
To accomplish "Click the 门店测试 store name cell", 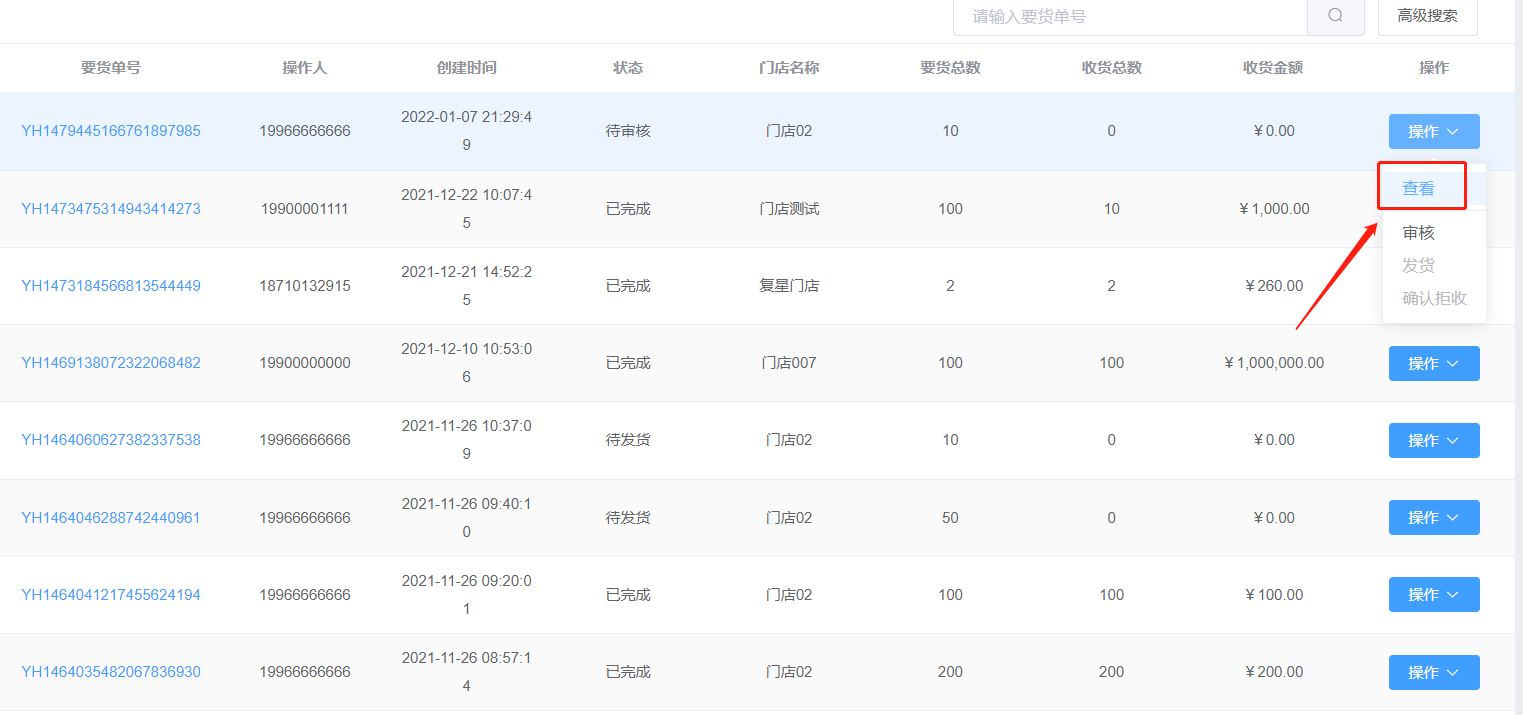I will pos(789,209).
